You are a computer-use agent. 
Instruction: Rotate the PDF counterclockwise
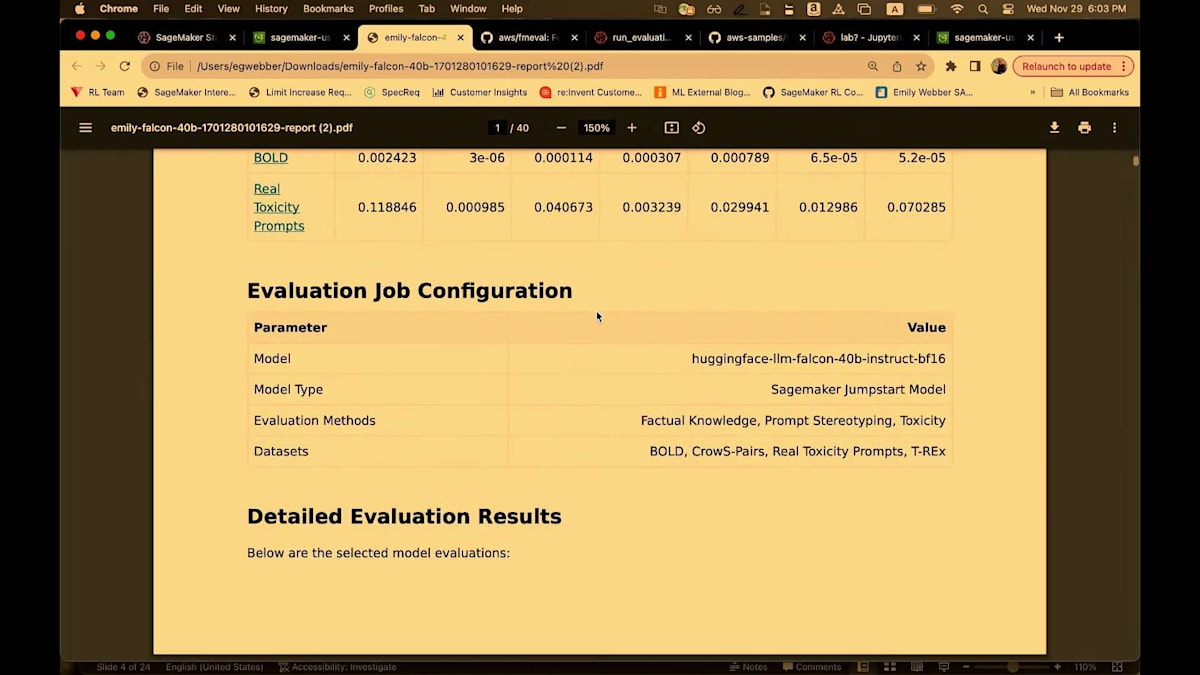[x=699, y=128]
